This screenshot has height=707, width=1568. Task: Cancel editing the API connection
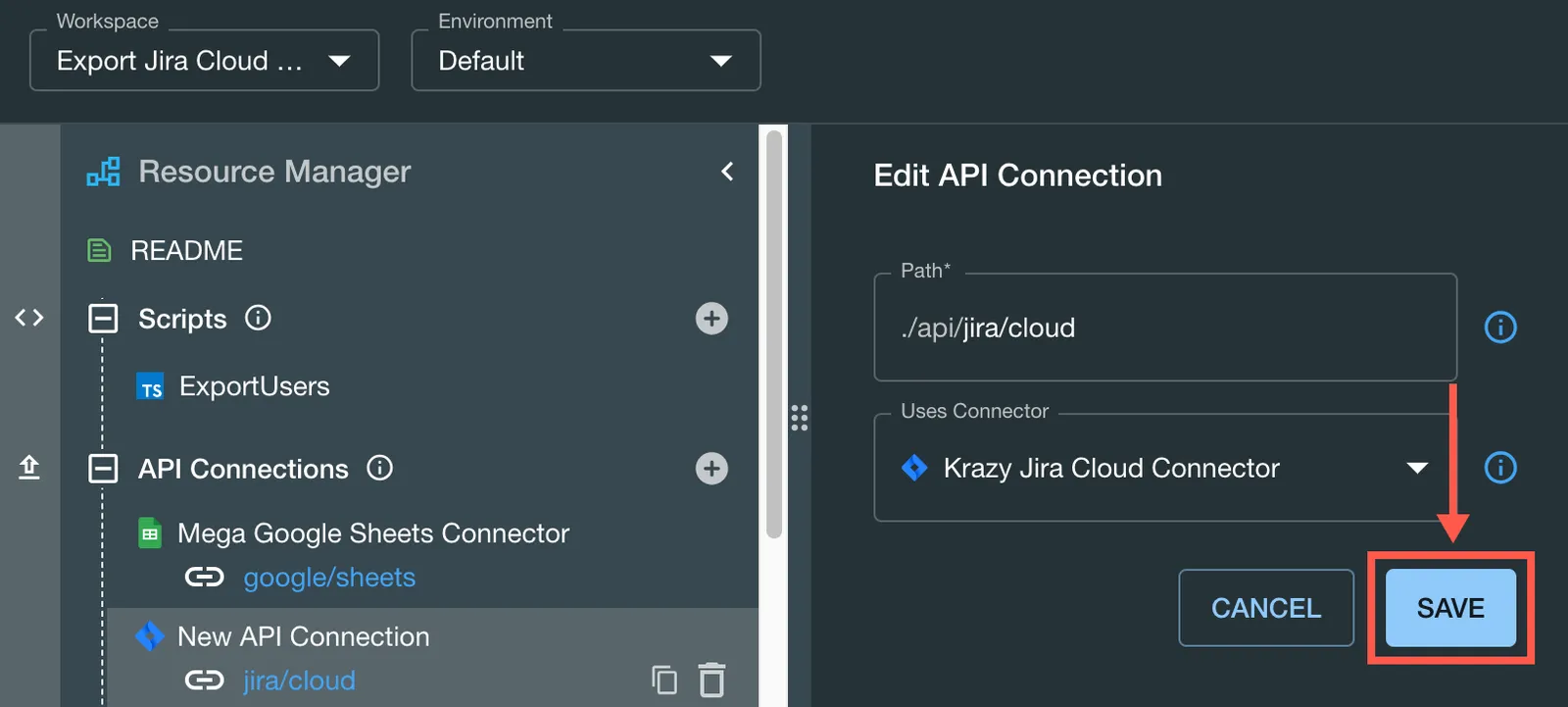(1266, 608)
